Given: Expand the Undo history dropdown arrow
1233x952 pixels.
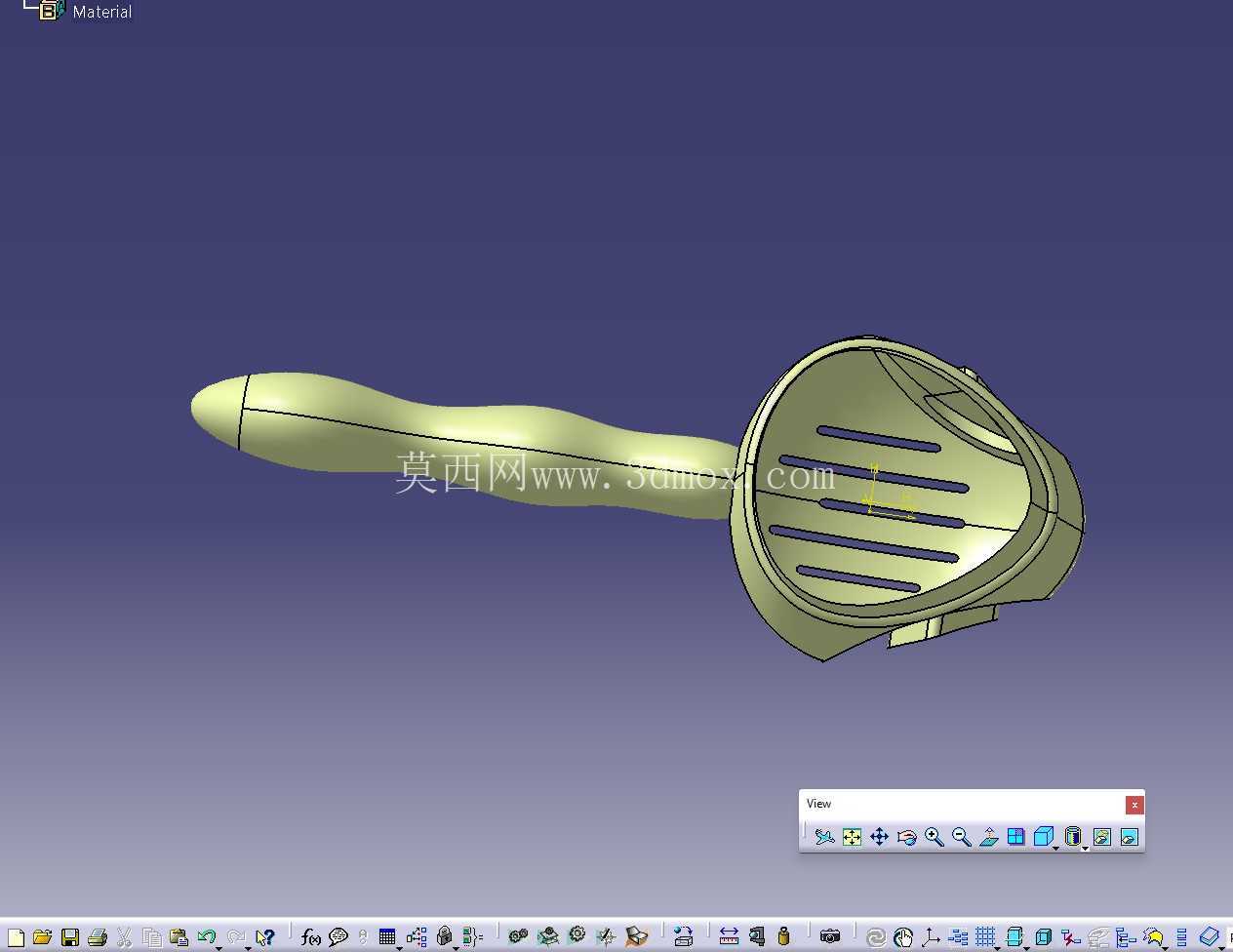Looking at the screenshot, I should (x=219, y=947).
